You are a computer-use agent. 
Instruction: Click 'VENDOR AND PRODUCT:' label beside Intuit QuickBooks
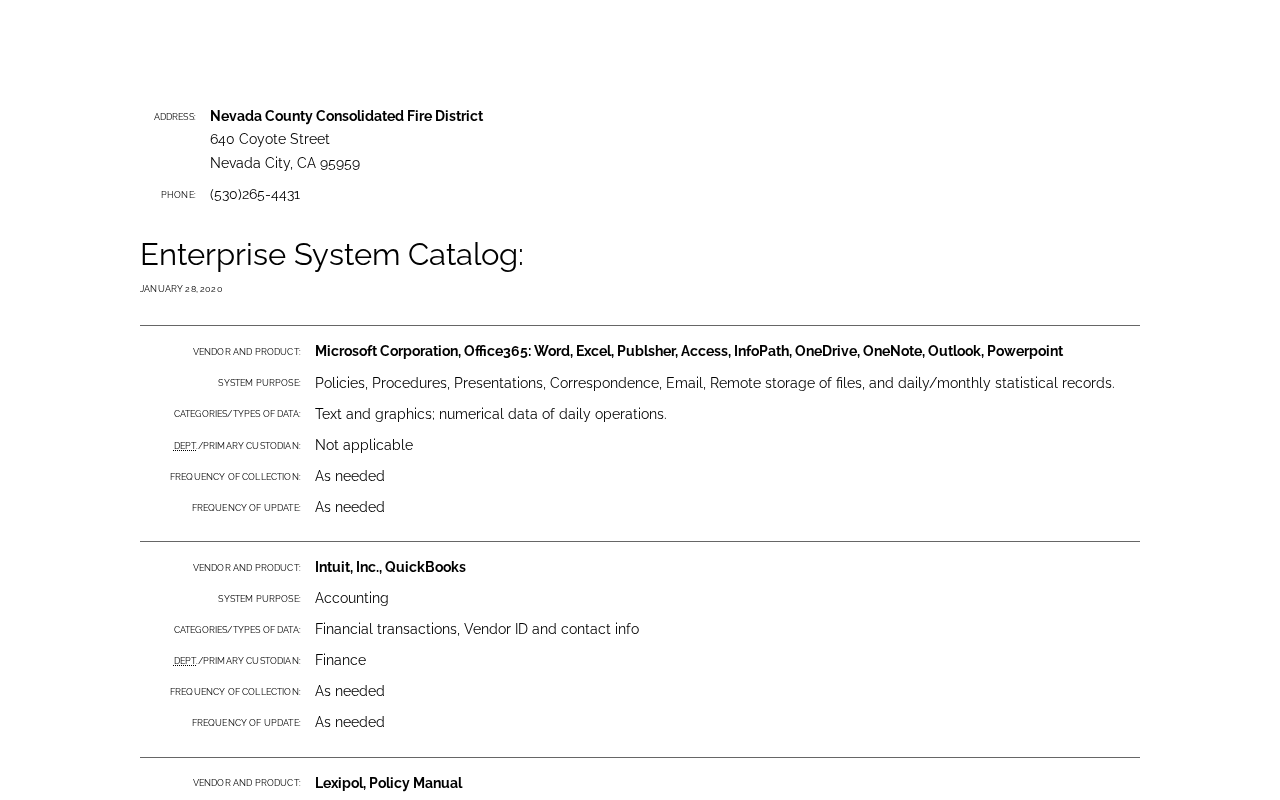tap(246, 568)
